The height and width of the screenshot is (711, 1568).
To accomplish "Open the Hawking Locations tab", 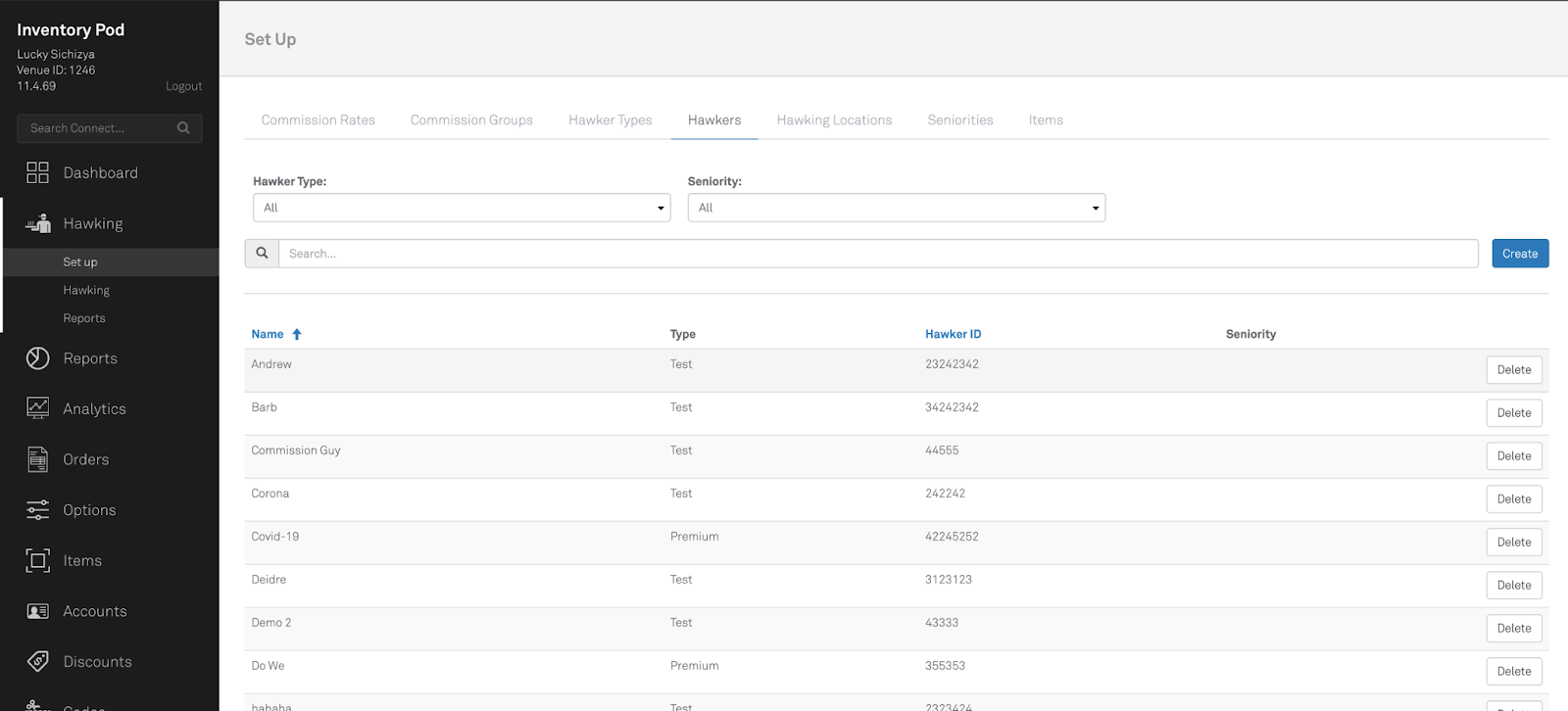I will coord(834,120).
